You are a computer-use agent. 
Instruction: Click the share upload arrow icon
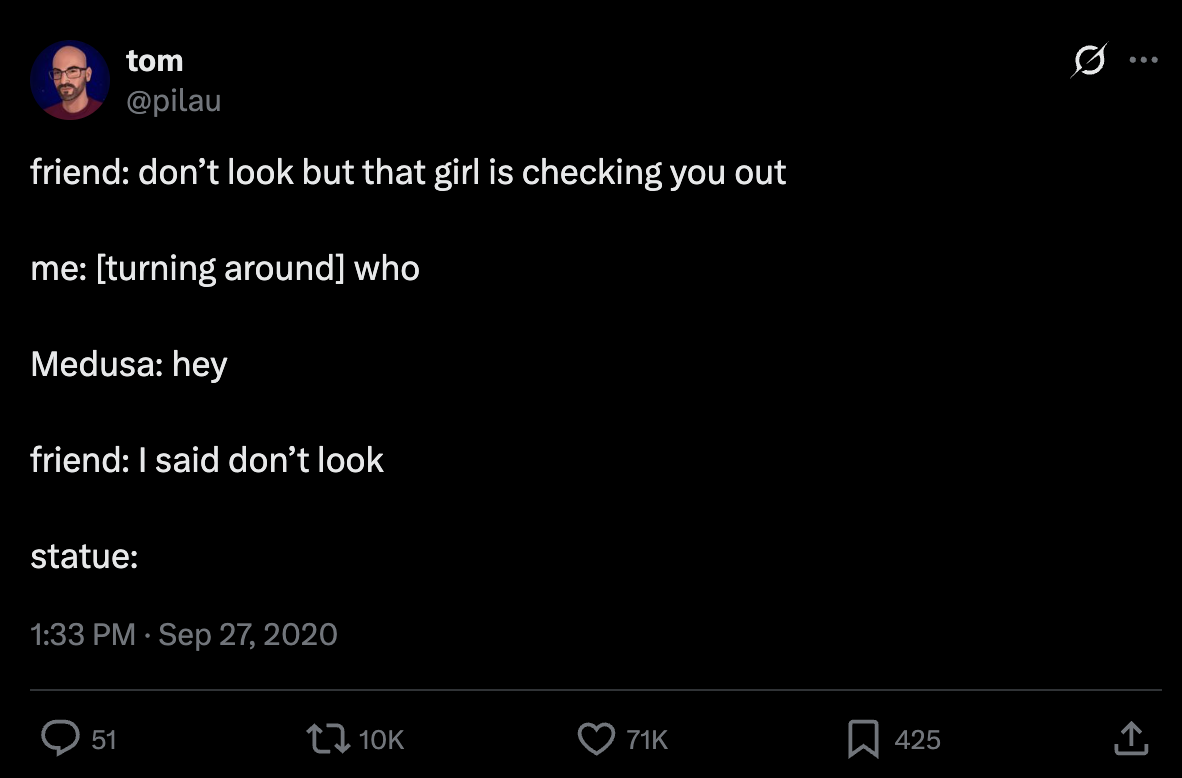click(x=1130, y=739)
